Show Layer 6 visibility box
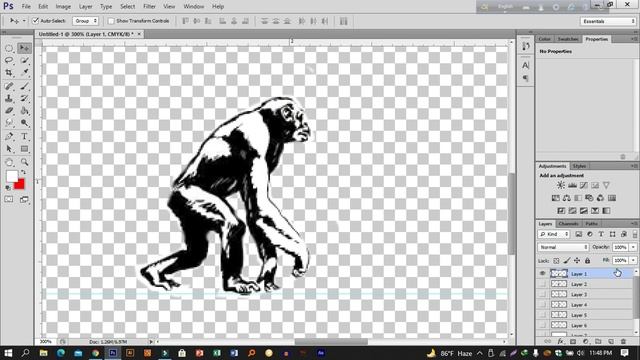640x360 pixels. point(542,325)
